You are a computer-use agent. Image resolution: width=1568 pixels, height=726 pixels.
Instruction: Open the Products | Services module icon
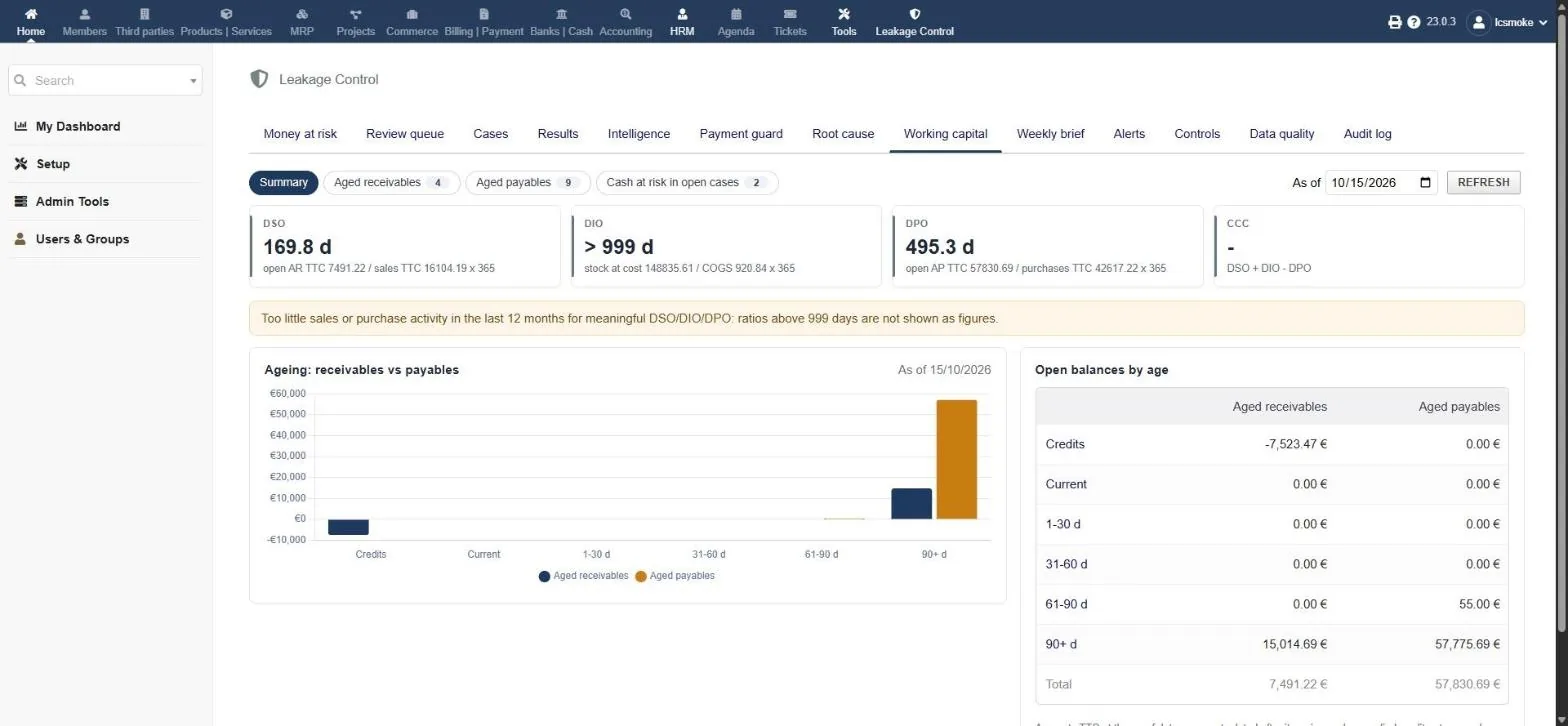[226, 14]
